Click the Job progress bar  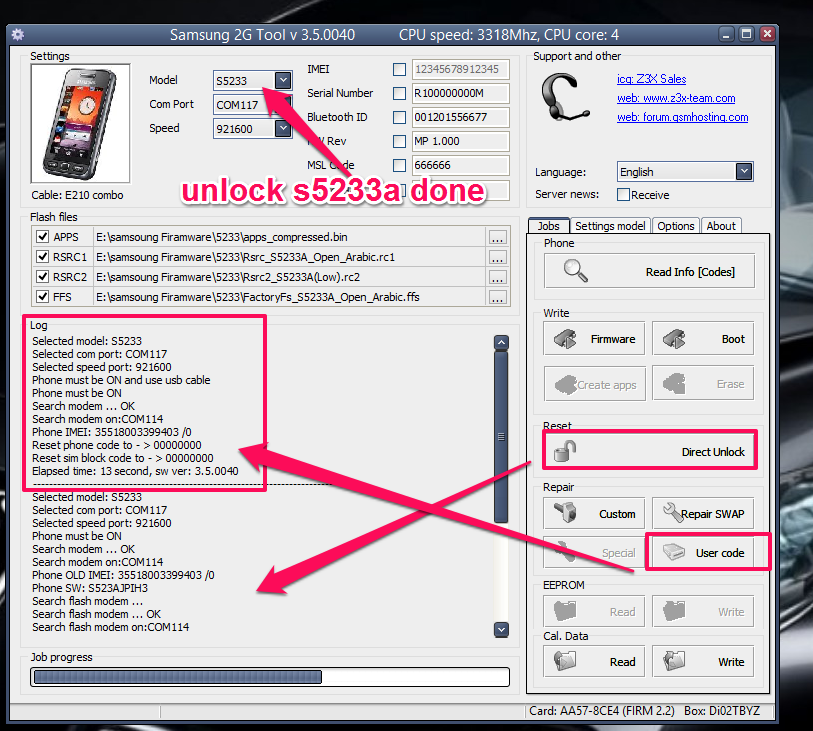270,677
